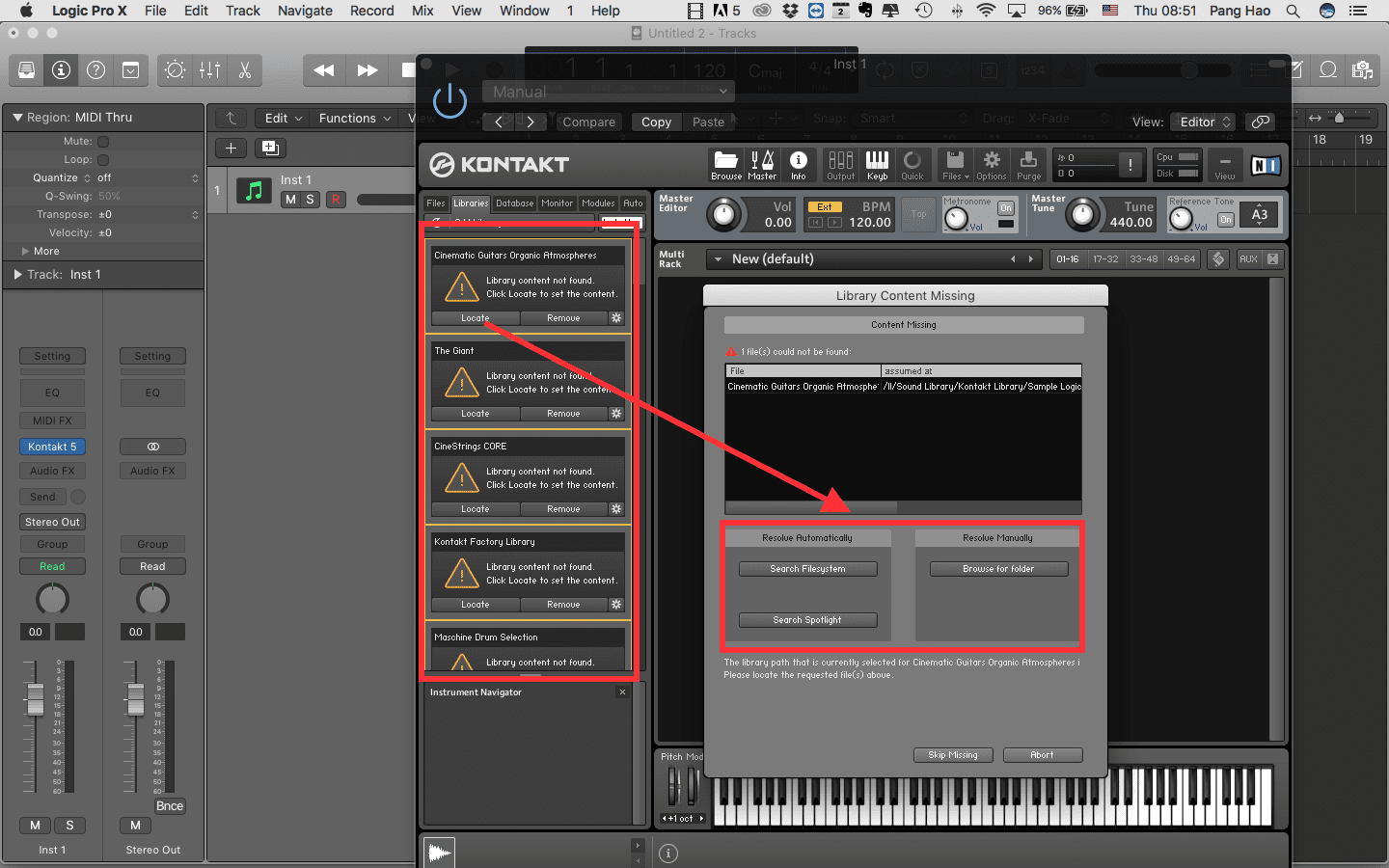
Task: Toggle the Mute checkbox in Region inspector
Action: (x=103, y=141)
